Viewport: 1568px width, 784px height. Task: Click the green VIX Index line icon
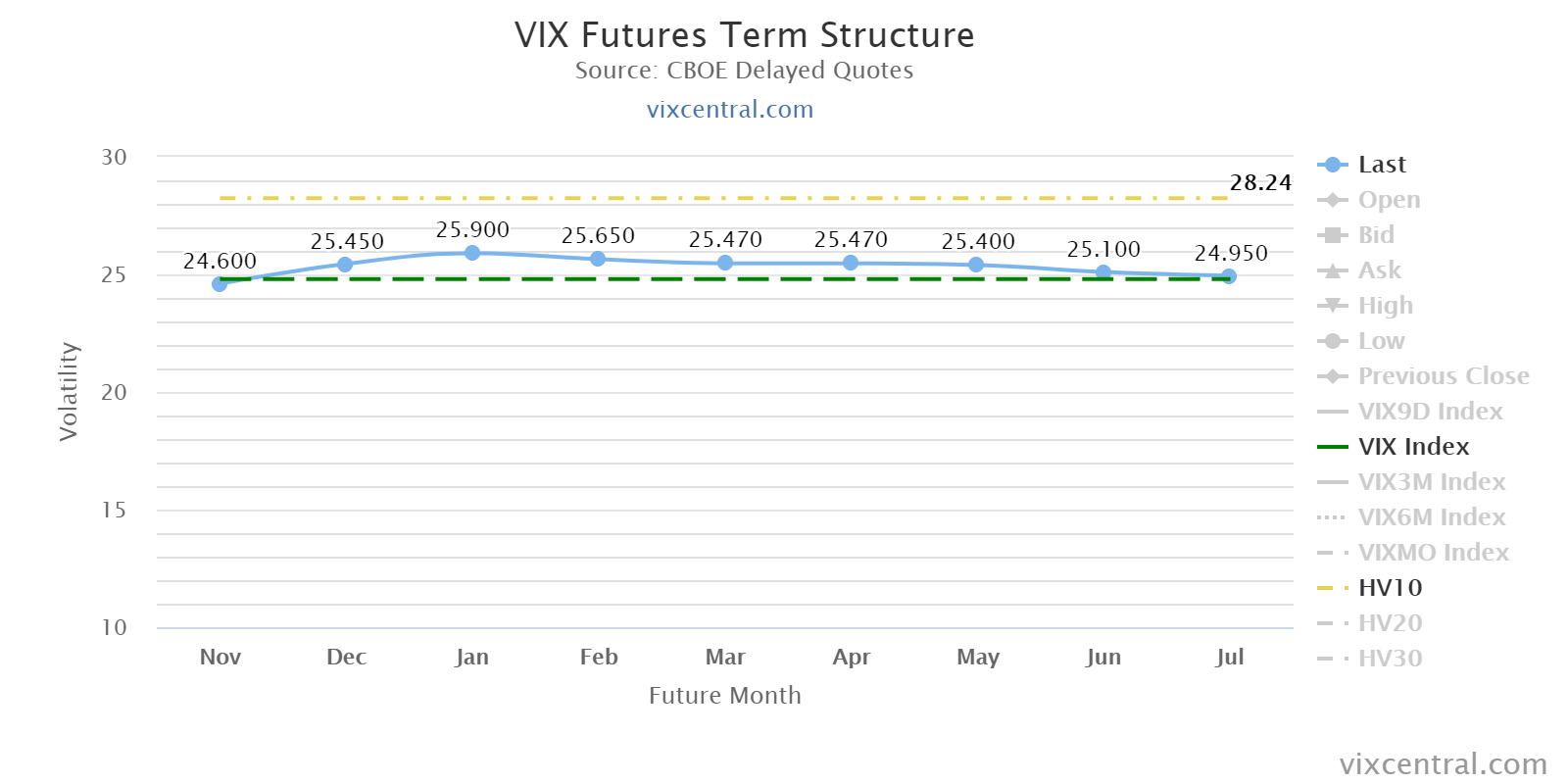pyautogui.click(x=1333, y=447)
